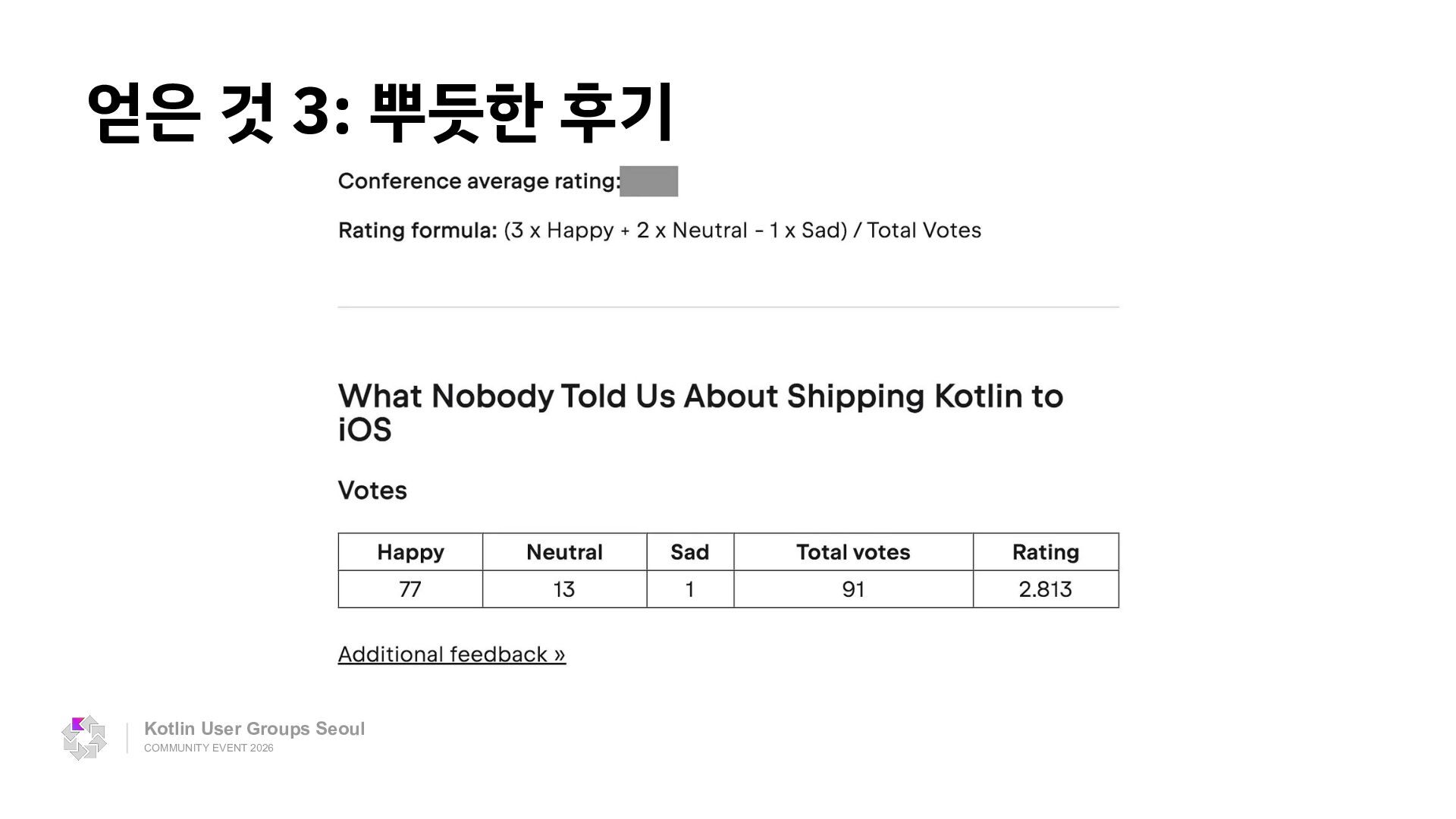Click the Conference average rating label
This screenshot has width=1456, height=819.
(x=479, y=181)
